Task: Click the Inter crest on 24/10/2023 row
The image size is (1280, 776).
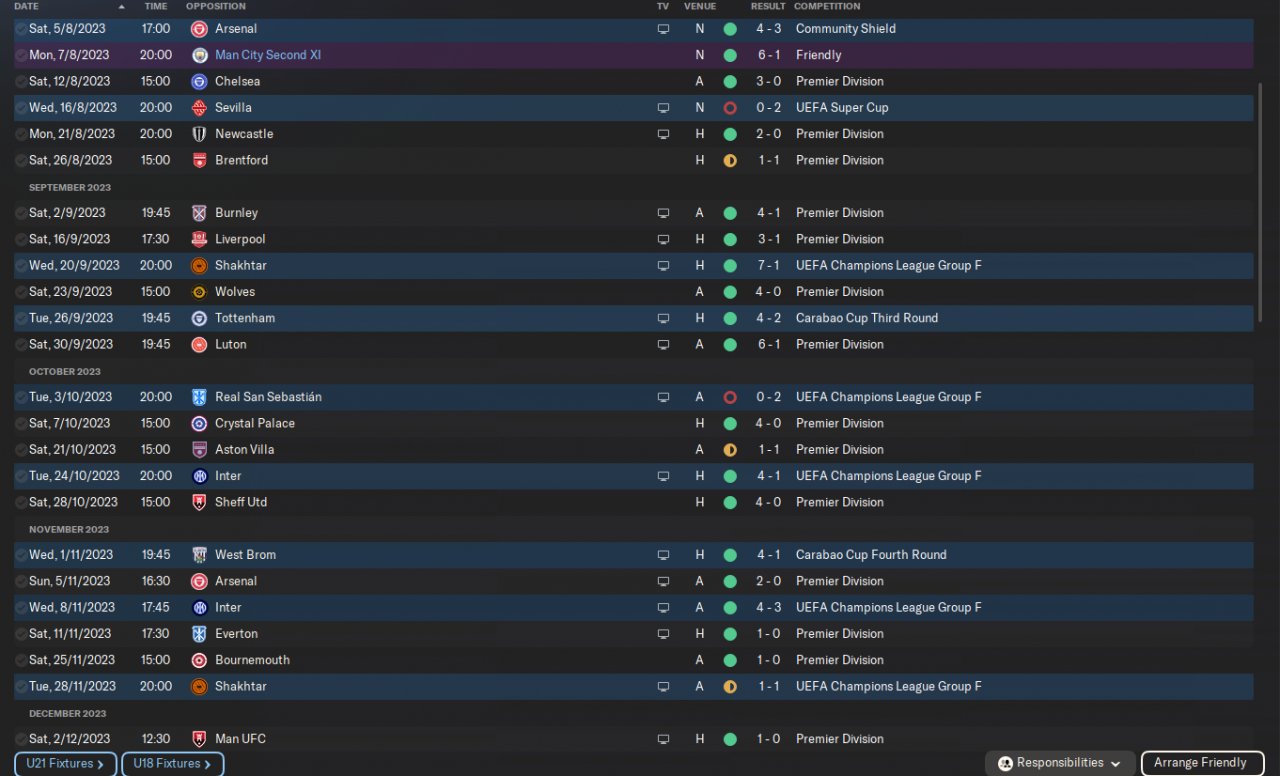Action: click(x=199, y=477)
